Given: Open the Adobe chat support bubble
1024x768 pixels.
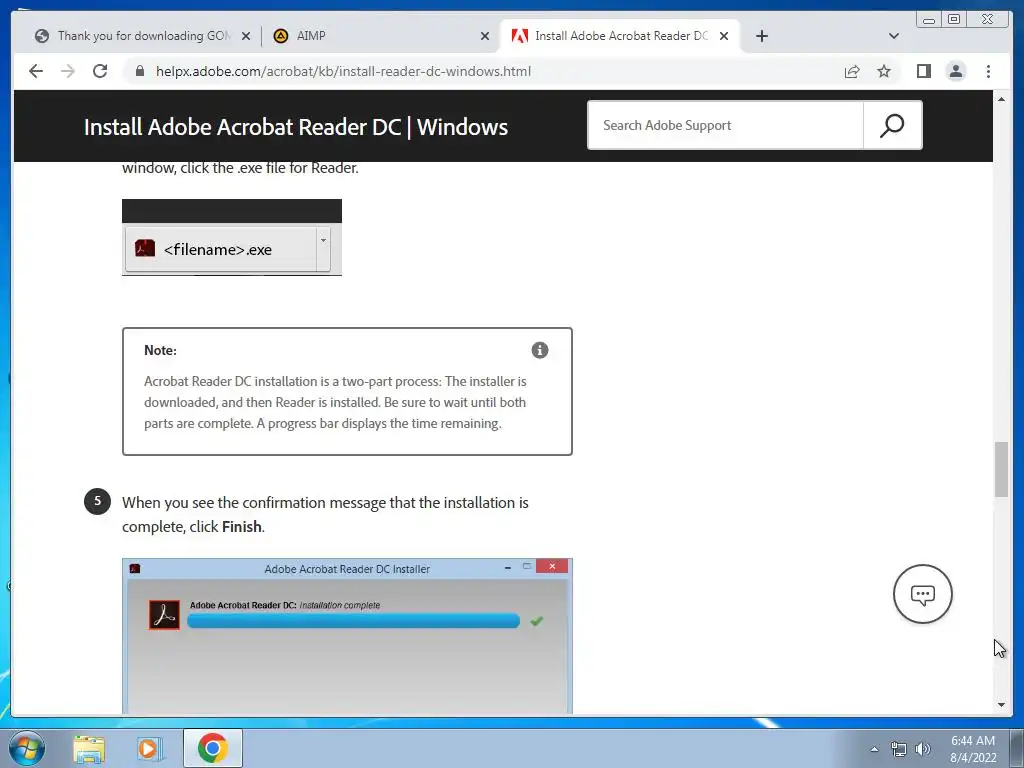Looking at the screenshot, I should click(922, 594).
